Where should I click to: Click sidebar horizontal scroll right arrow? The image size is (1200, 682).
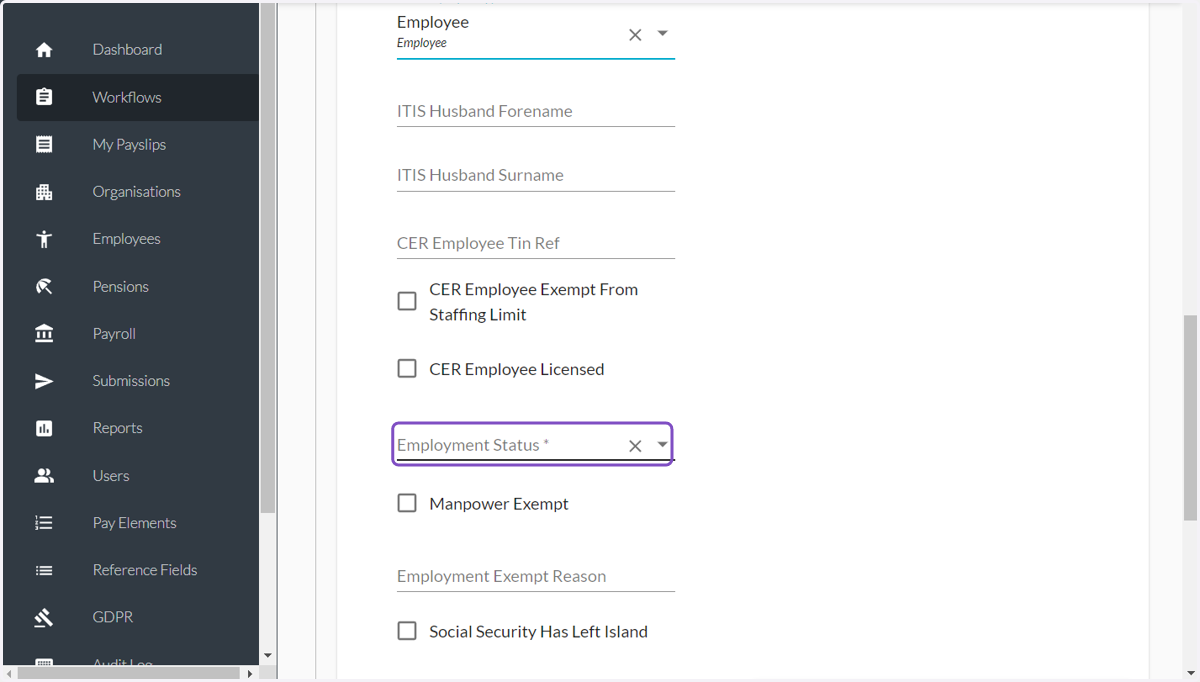pos(250,674)
